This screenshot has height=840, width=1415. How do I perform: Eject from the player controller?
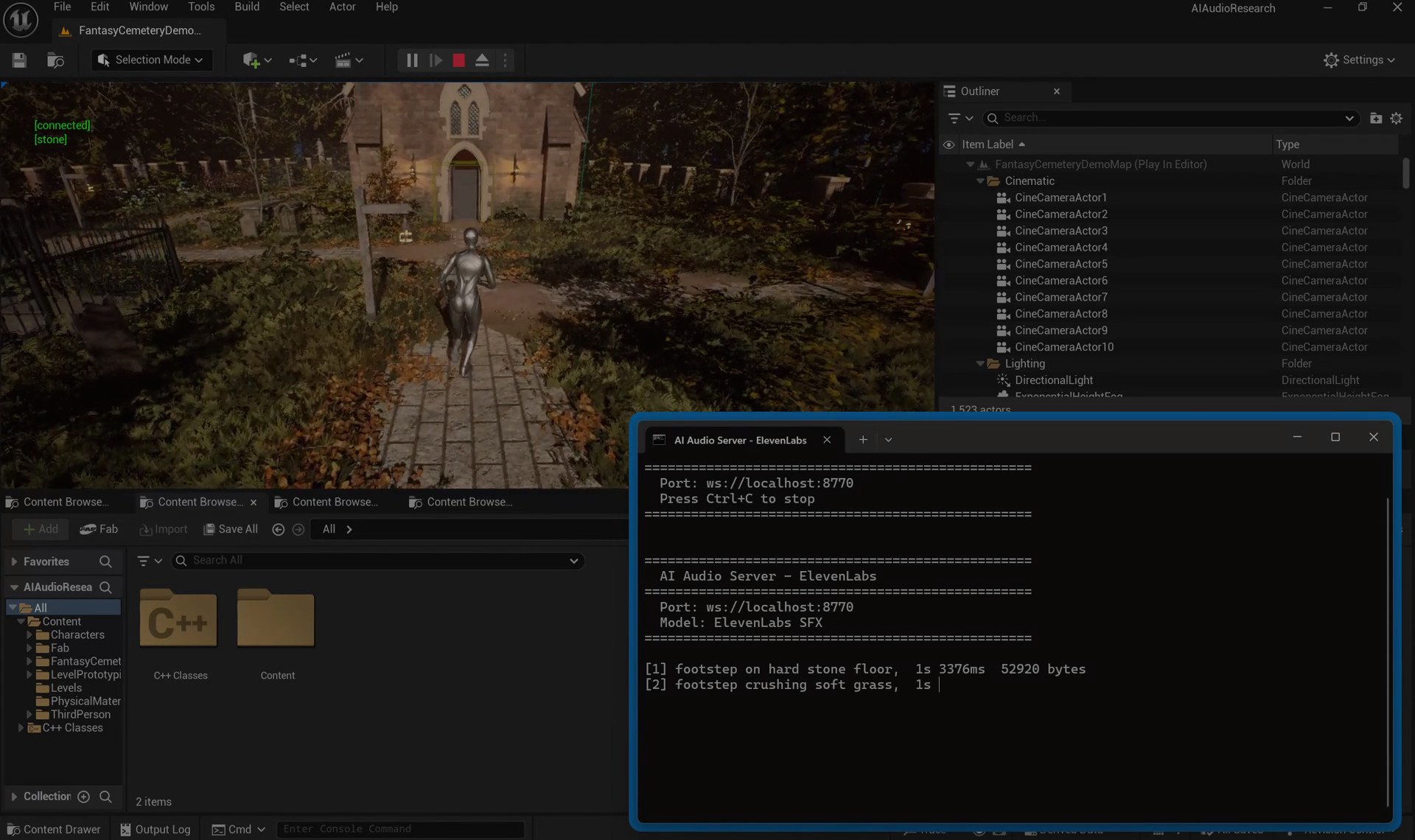click(482, 60)
